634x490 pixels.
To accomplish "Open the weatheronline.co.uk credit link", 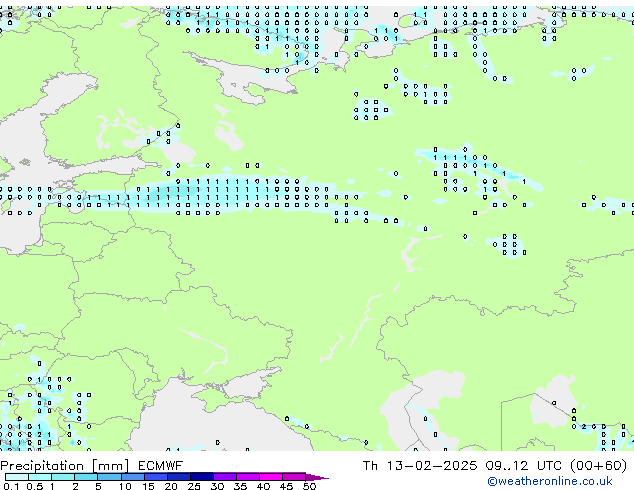I will [x=549, y=481].
